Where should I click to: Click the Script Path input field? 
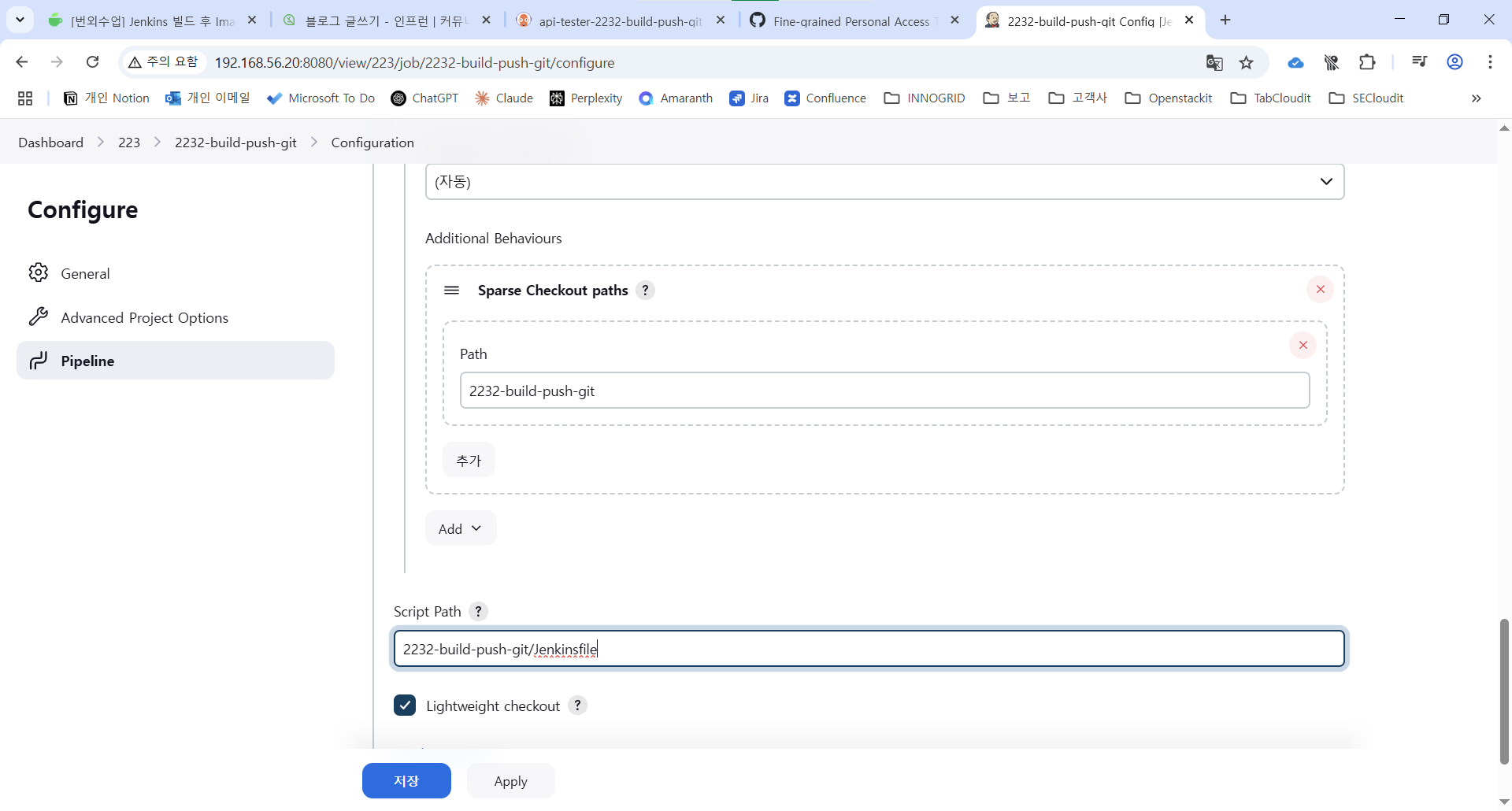tap(869, 649)
